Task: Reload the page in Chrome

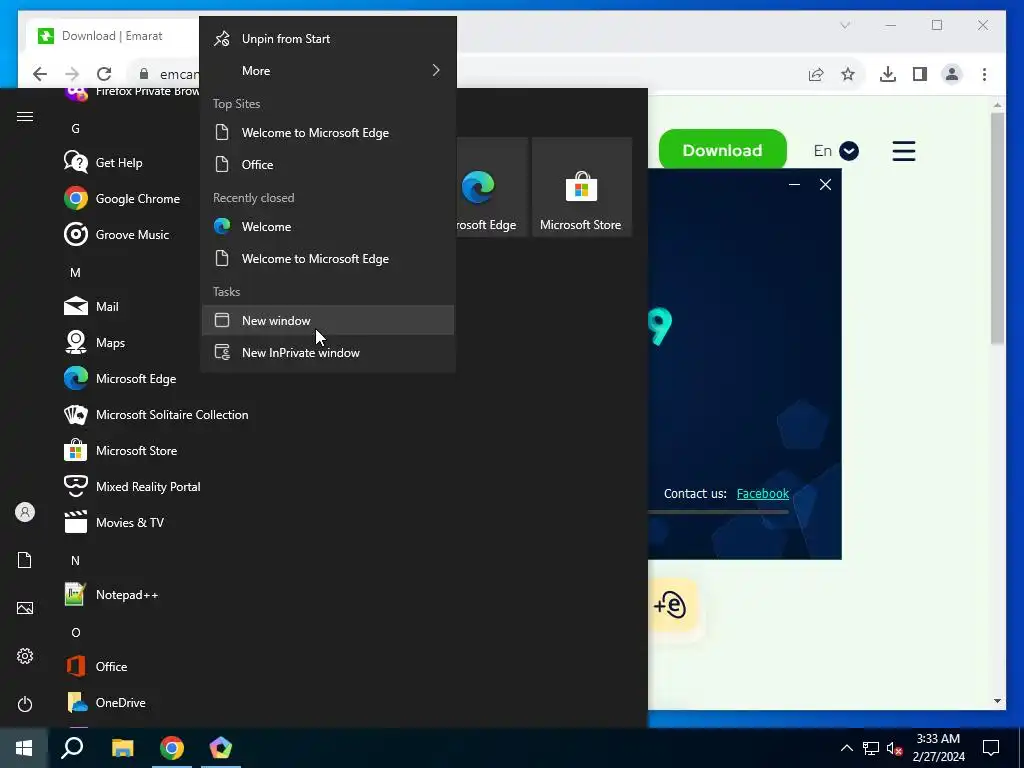Action: [x=104, y=74]
